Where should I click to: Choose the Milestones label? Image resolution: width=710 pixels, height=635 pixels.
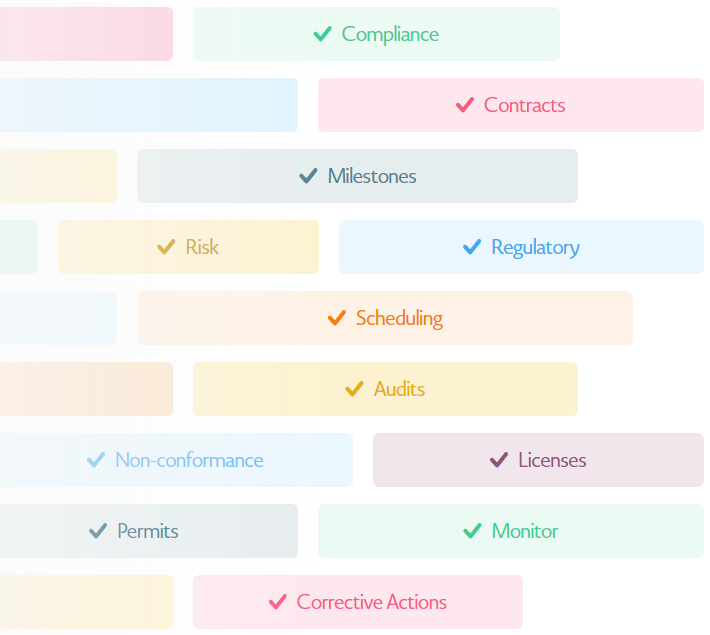coord(372,176)
